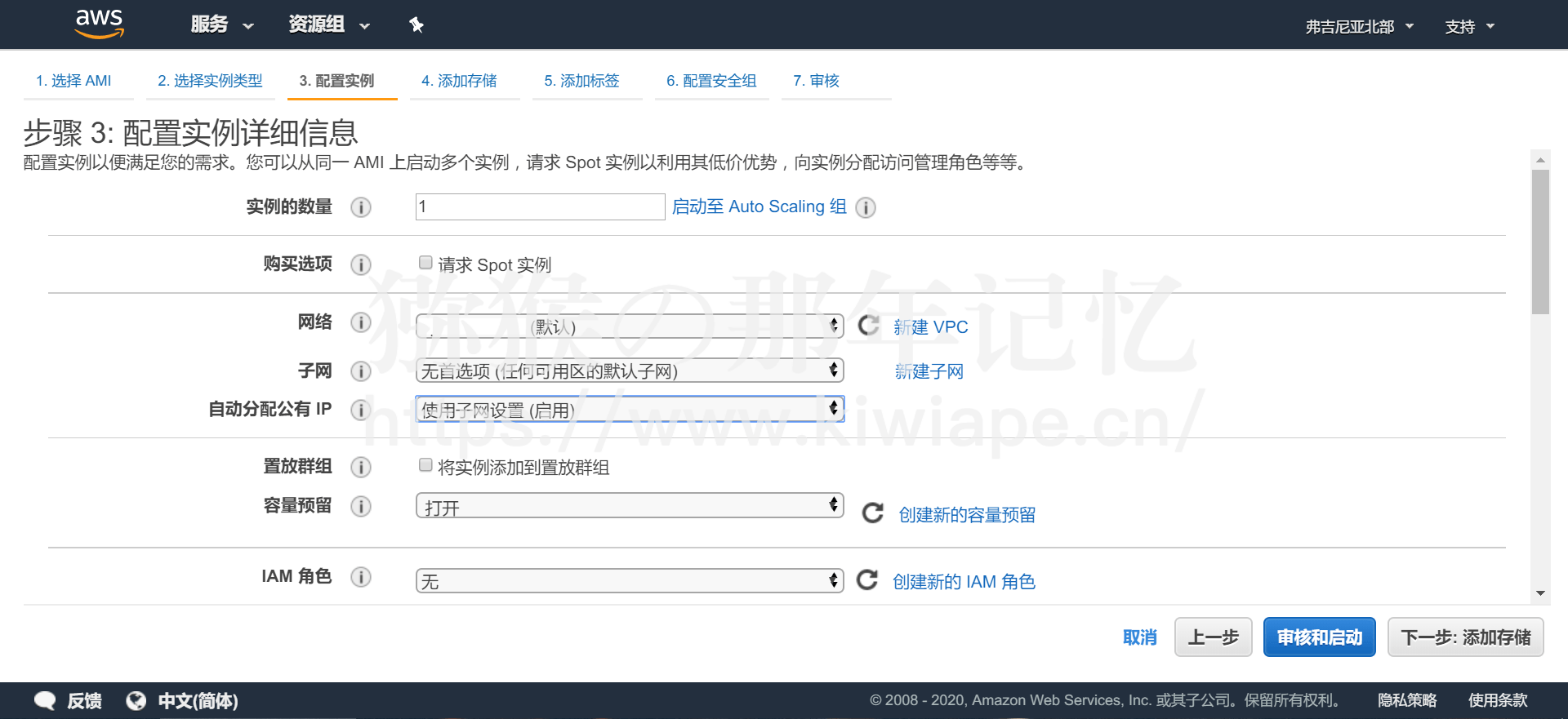Click the AWS logo

pyautogui.click(x=99, y=24)
